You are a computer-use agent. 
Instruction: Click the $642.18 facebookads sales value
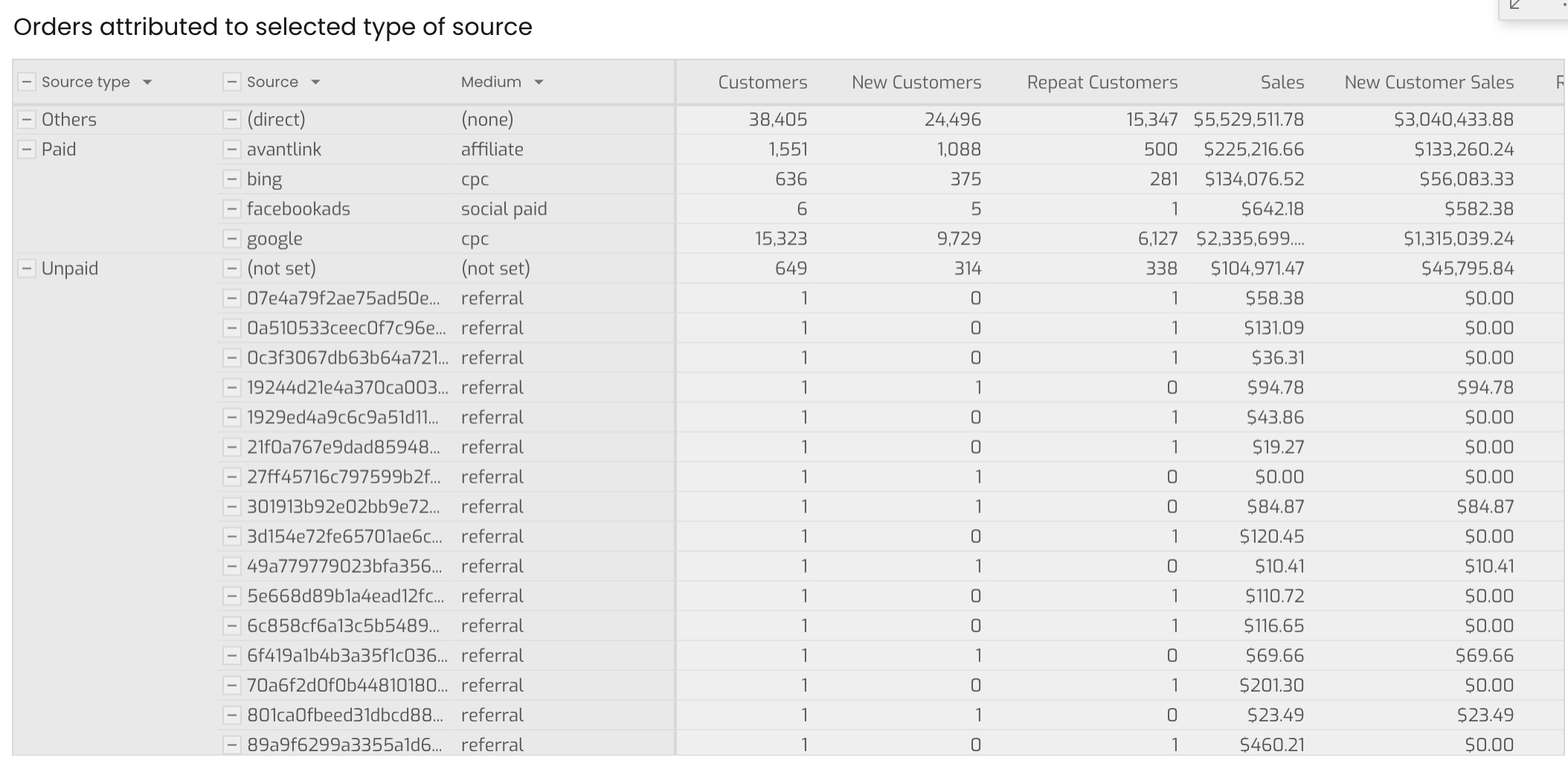click(1273, 208)
